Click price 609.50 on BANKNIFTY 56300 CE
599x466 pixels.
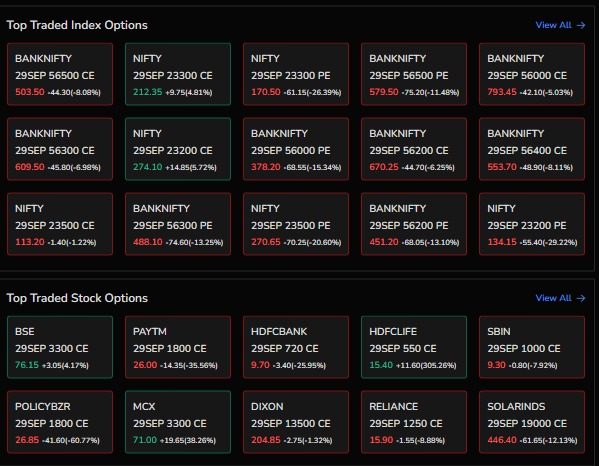(30, 167)
